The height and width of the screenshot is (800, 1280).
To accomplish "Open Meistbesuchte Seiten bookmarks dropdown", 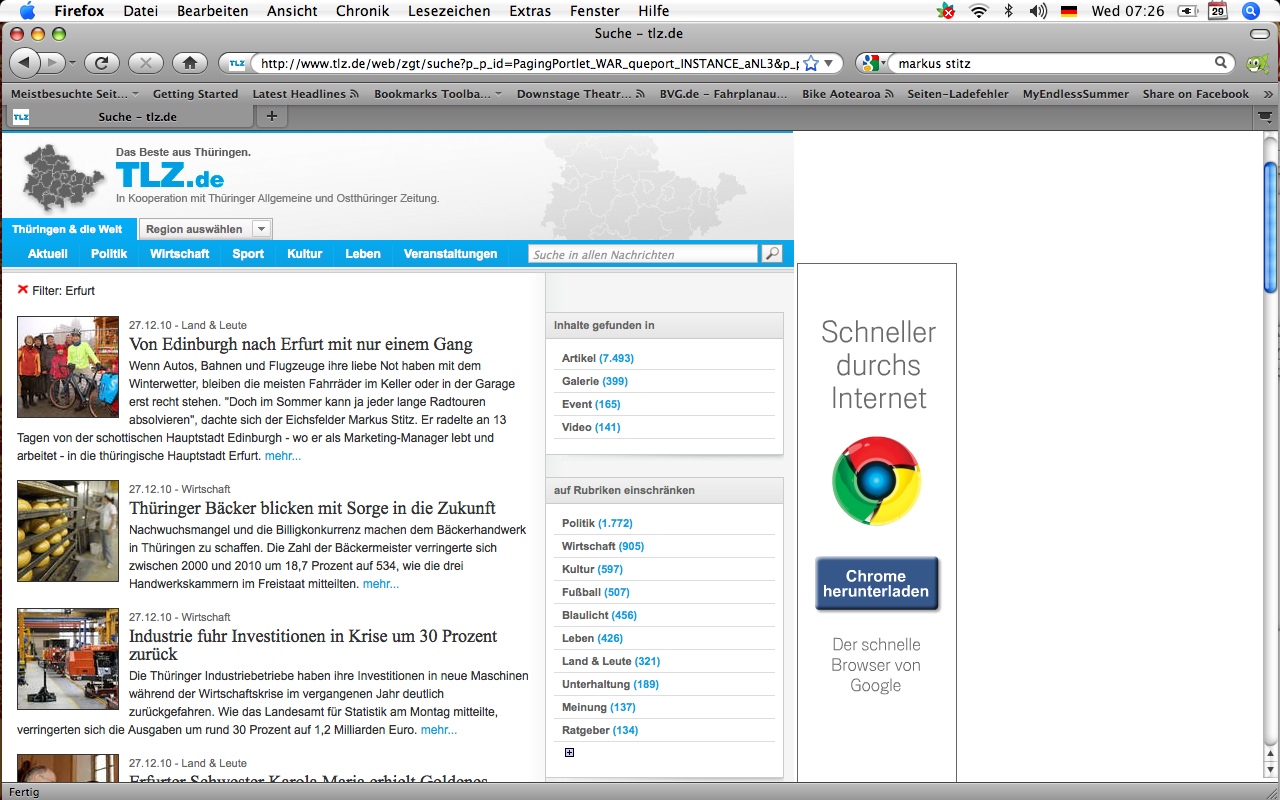I will pos(75,94).
